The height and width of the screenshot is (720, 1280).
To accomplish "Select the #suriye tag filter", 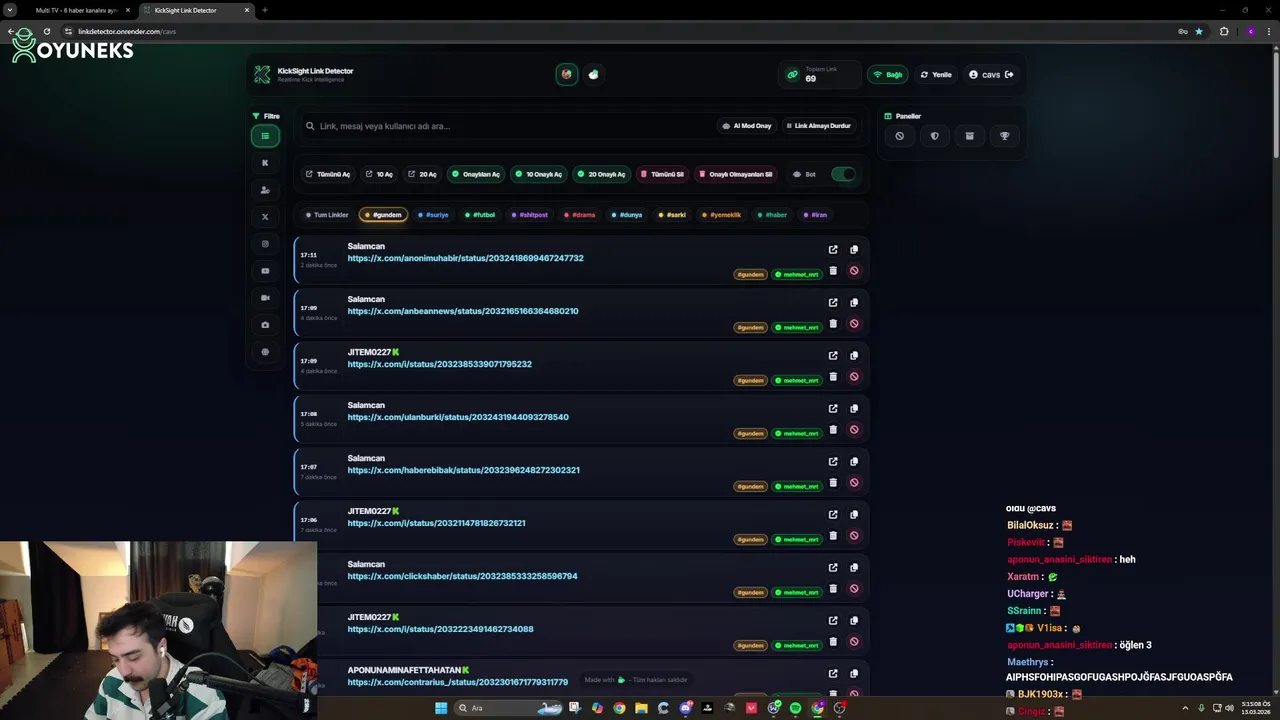I will 433,215.
